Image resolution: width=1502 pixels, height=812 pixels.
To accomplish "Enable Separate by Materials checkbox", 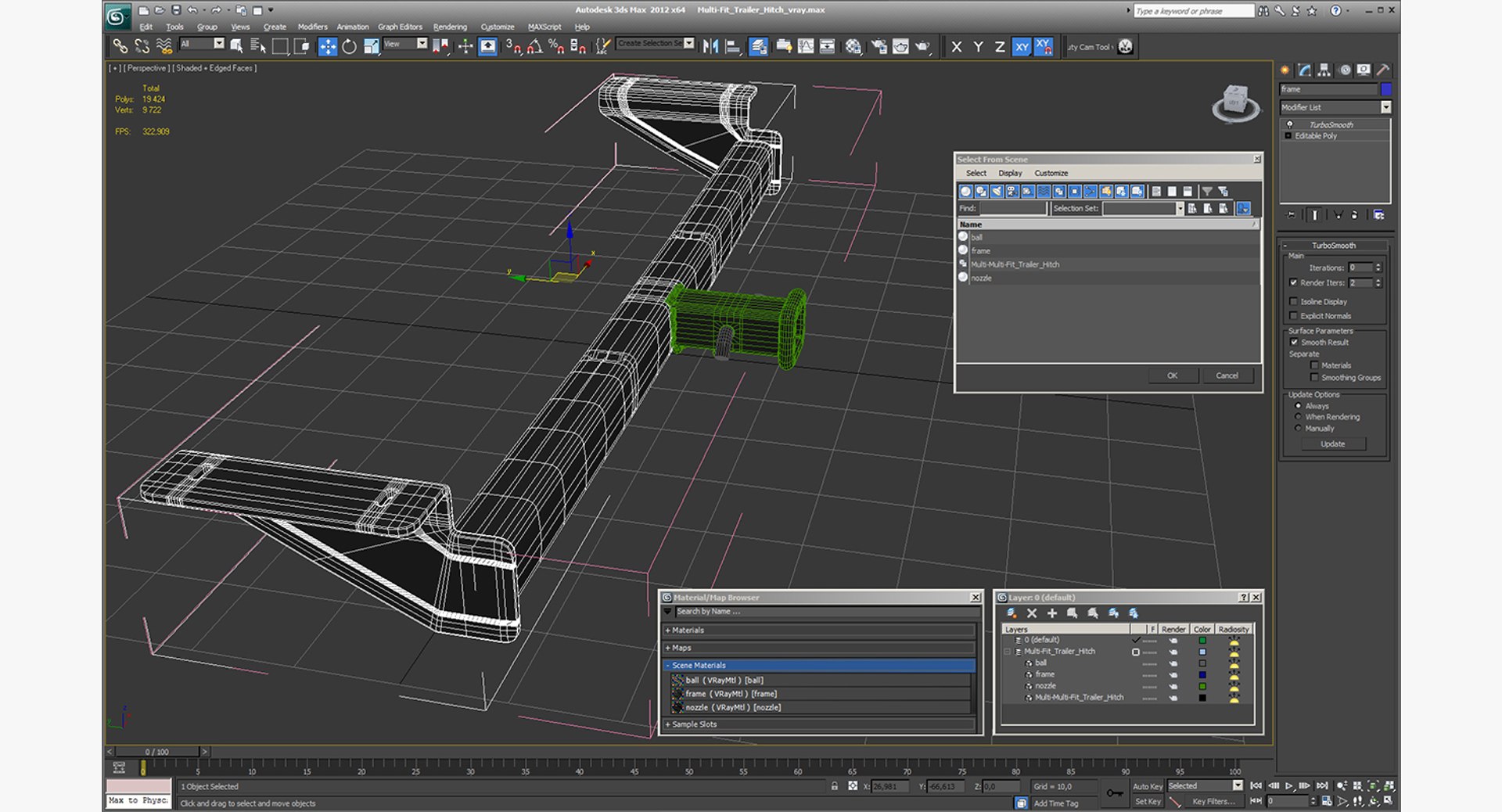I will click(x=1314, y=365).
